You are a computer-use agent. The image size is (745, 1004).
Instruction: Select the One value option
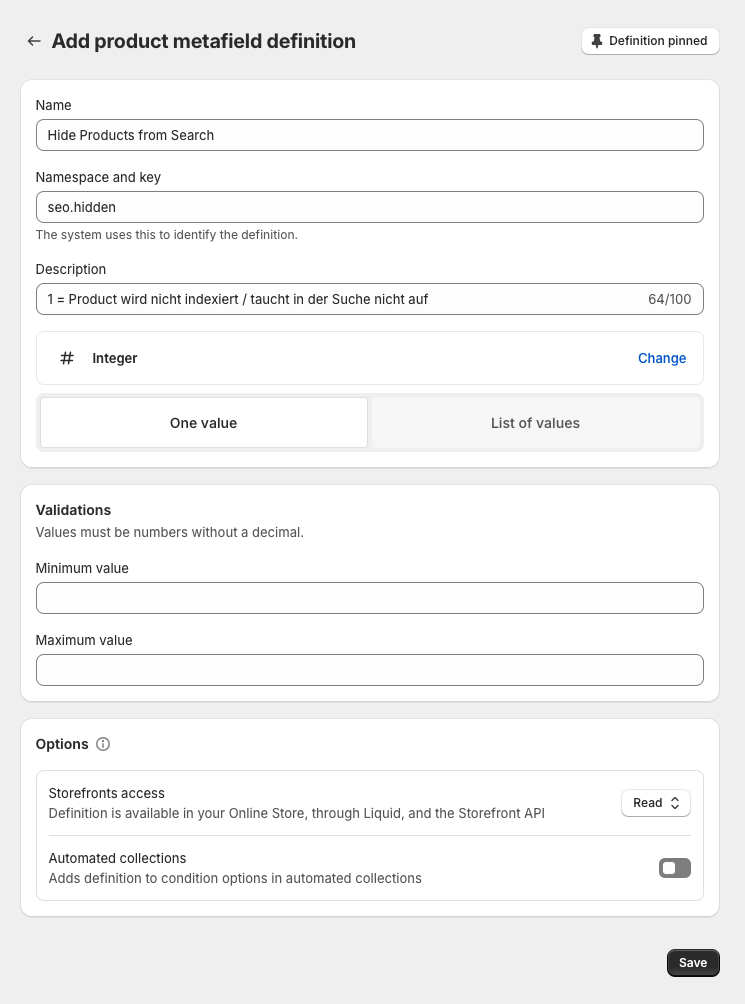[204, 423]
